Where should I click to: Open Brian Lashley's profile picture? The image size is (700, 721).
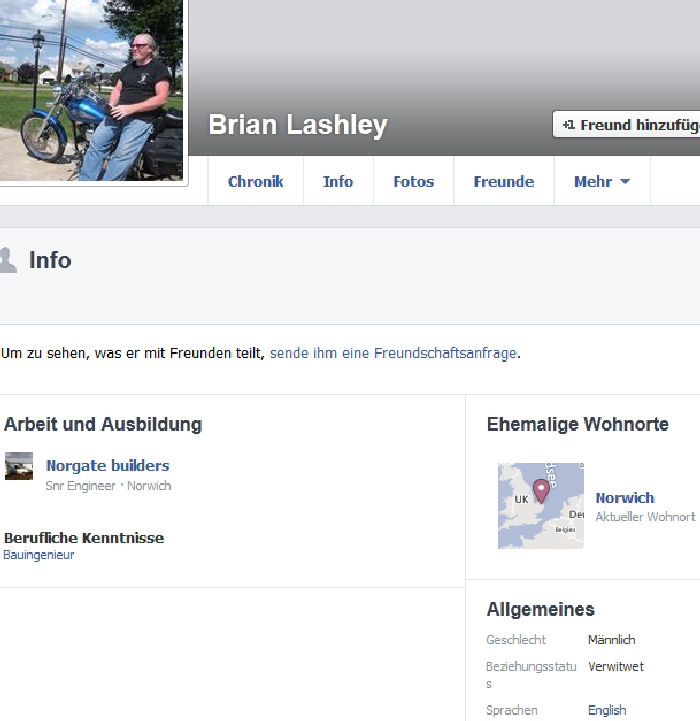pyautogui.click(x=92, y=90)
